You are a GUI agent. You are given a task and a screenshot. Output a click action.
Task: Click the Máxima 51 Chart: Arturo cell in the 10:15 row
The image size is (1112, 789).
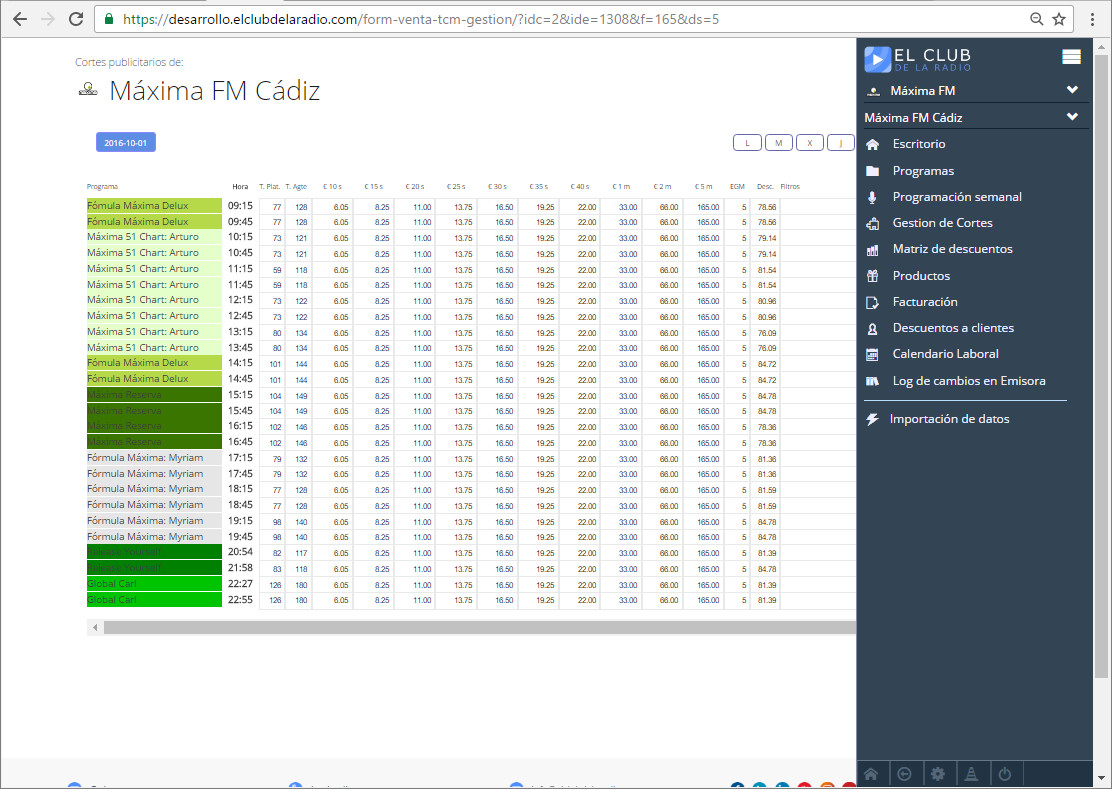point(154,237)
